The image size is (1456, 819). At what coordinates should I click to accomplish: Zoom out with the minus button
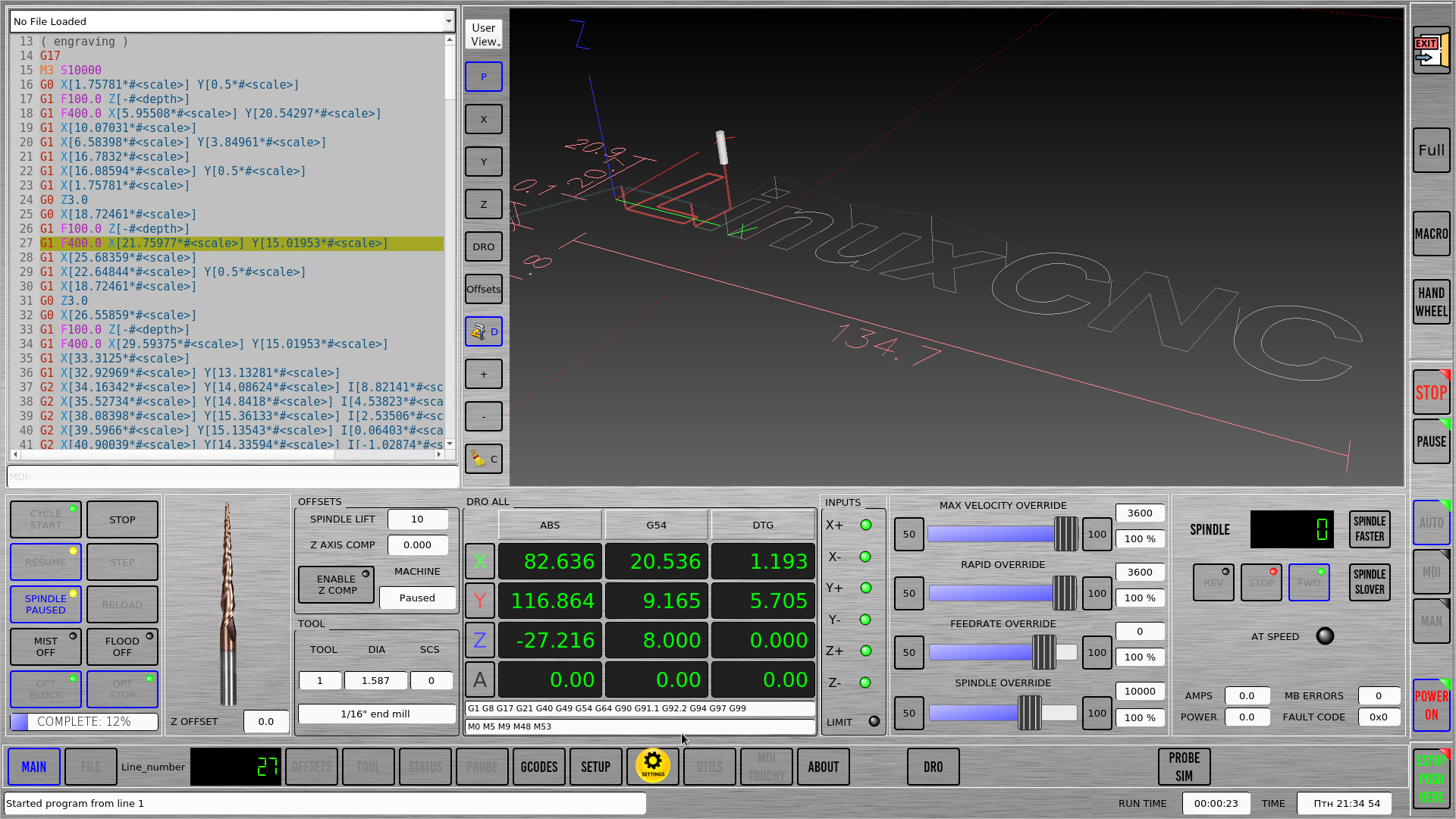tap(484, 416)
